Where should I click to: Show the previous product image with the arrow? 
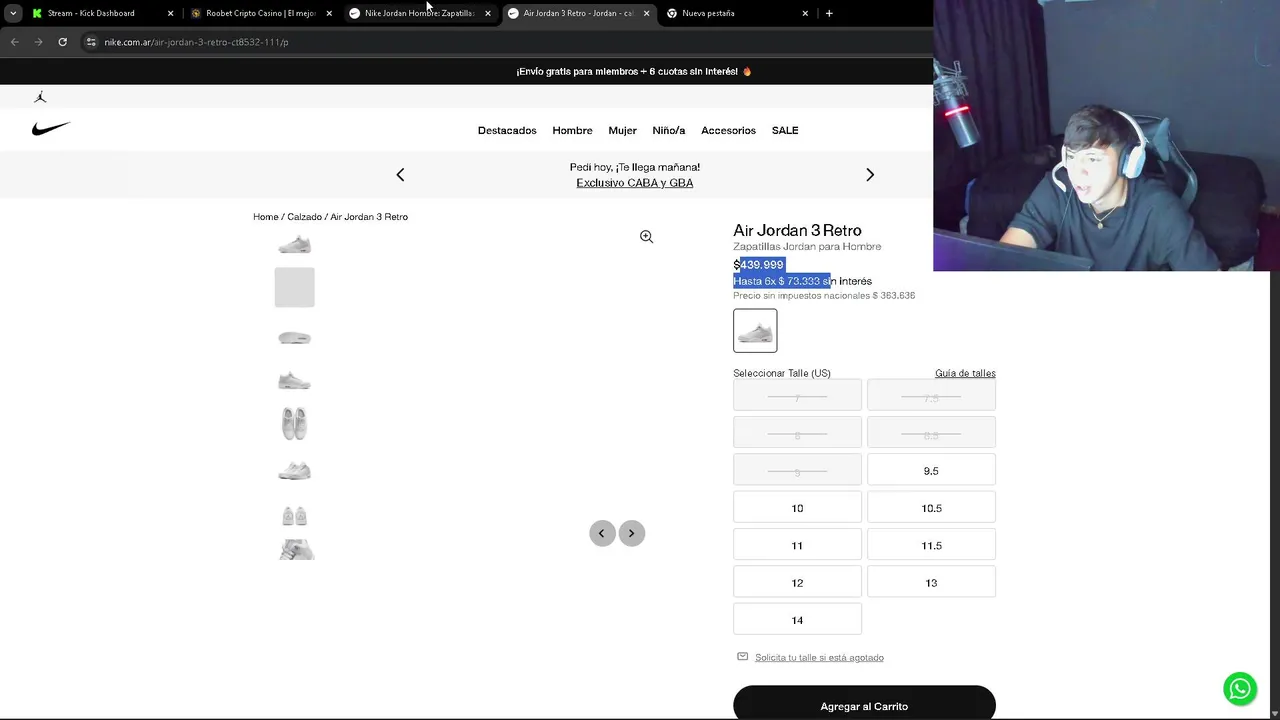click(602, 533)
